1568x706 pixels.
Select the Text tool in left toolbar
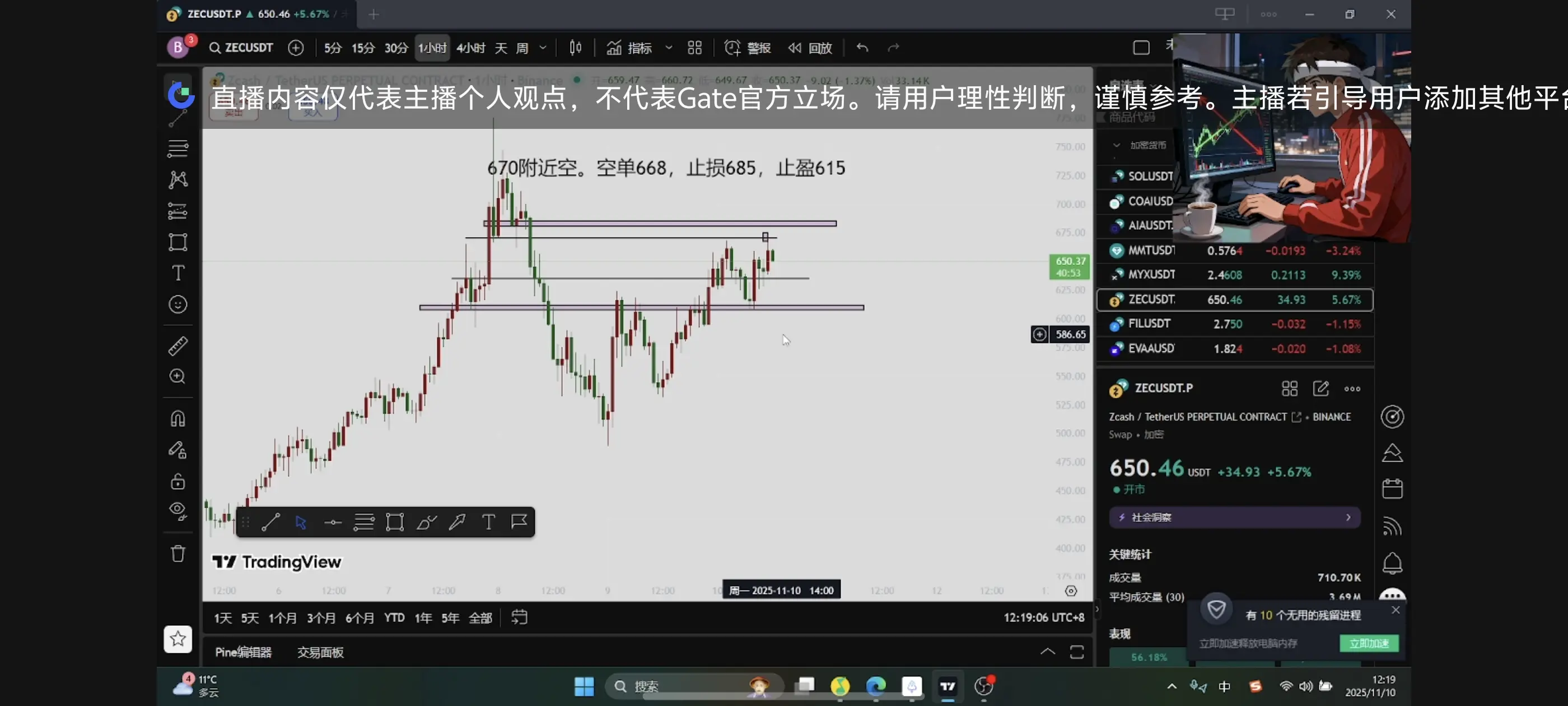click(178, 273)
